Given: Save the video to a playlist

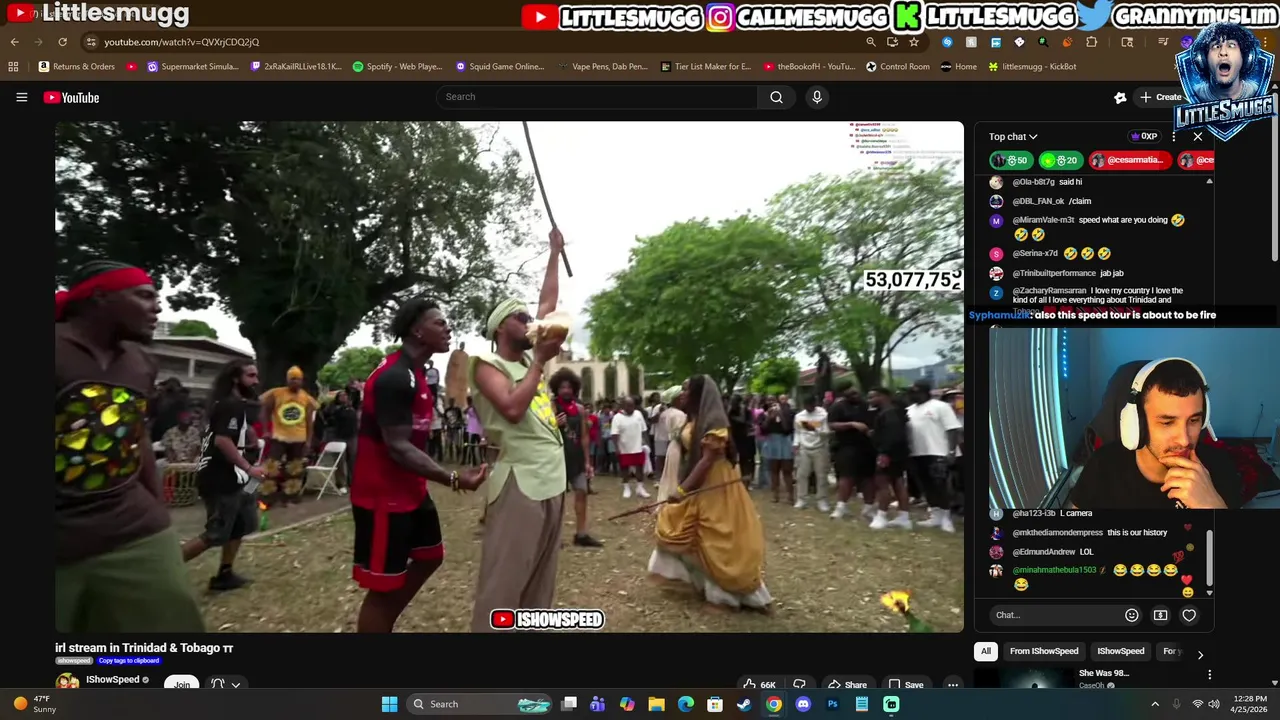Looking at the screenshot, I should pos(906,685).
